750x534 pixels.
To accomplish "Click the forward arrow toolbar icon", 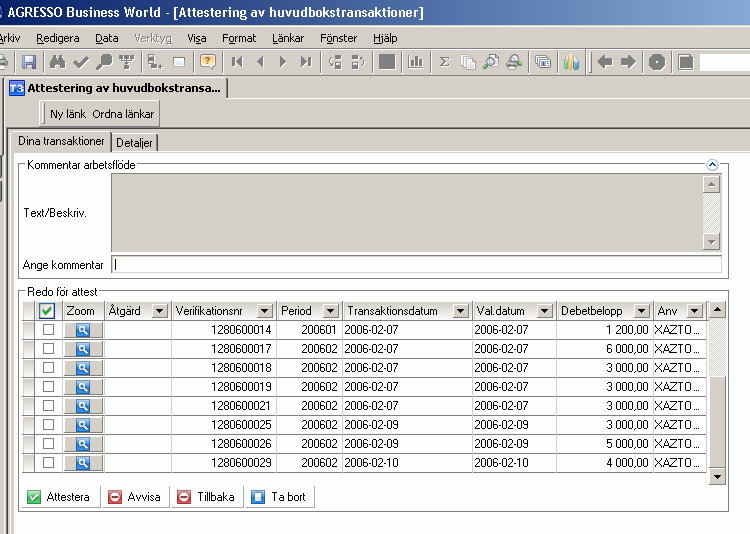I will coord(628,62).
